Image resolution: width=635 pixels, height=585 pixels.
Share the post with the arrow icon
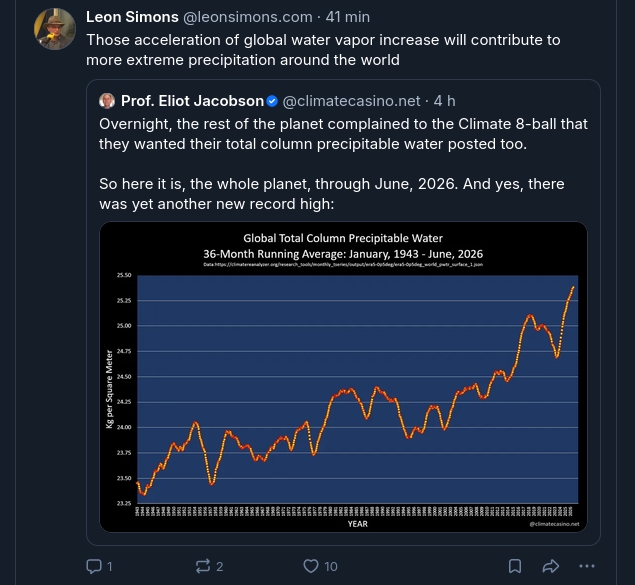551,566
